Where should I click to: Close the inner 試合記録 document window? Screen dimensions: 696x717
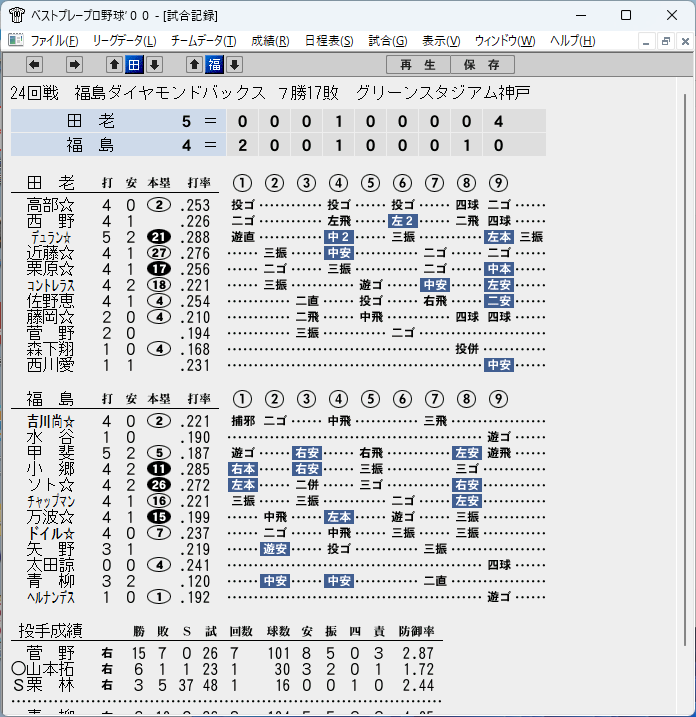point(685,42)
